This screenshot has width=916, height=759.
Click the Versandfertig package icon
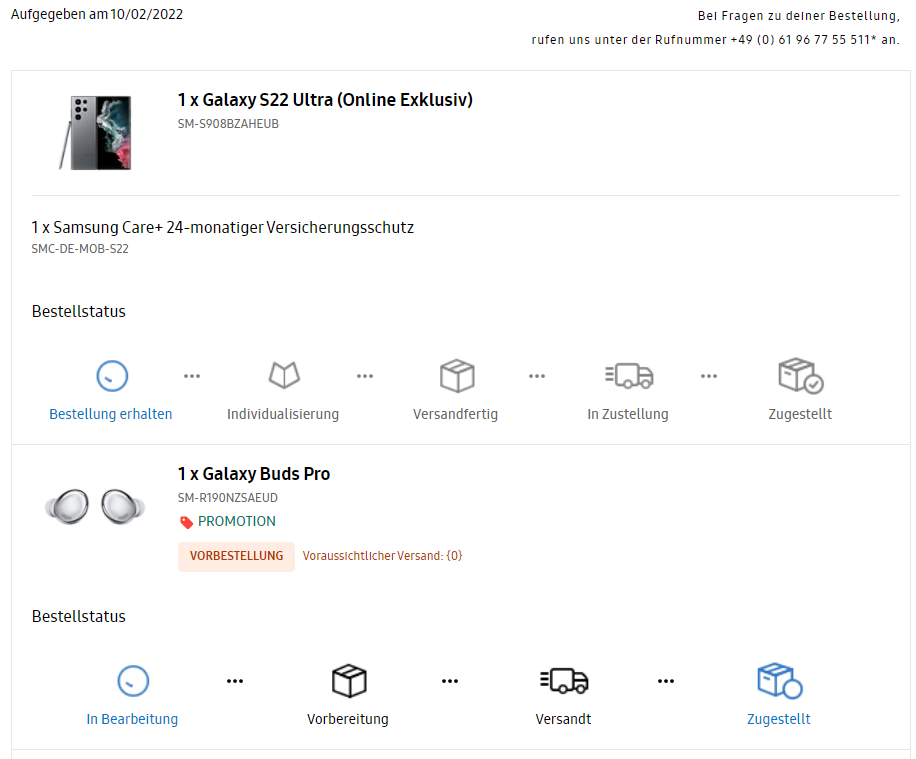tap(457, 376)
